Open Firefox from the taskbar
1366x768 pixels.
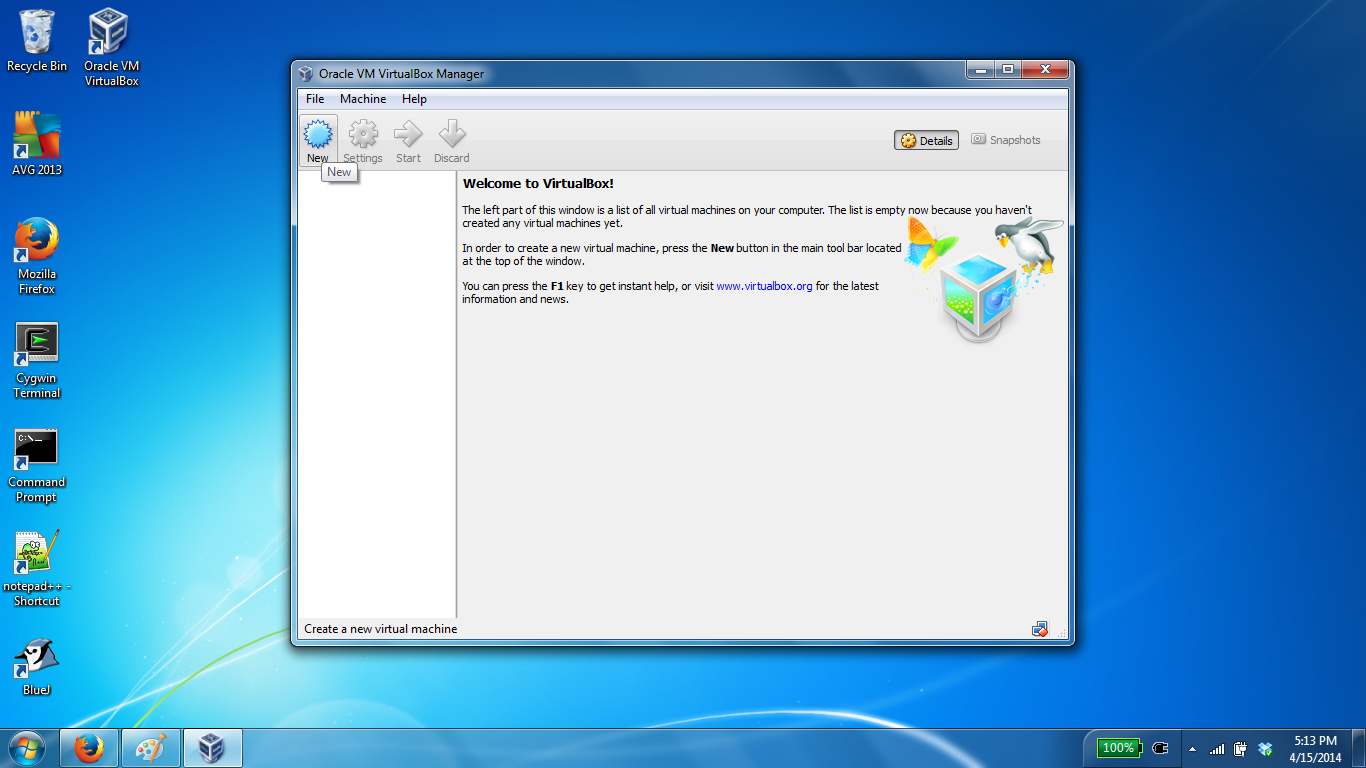coord(89,748)
